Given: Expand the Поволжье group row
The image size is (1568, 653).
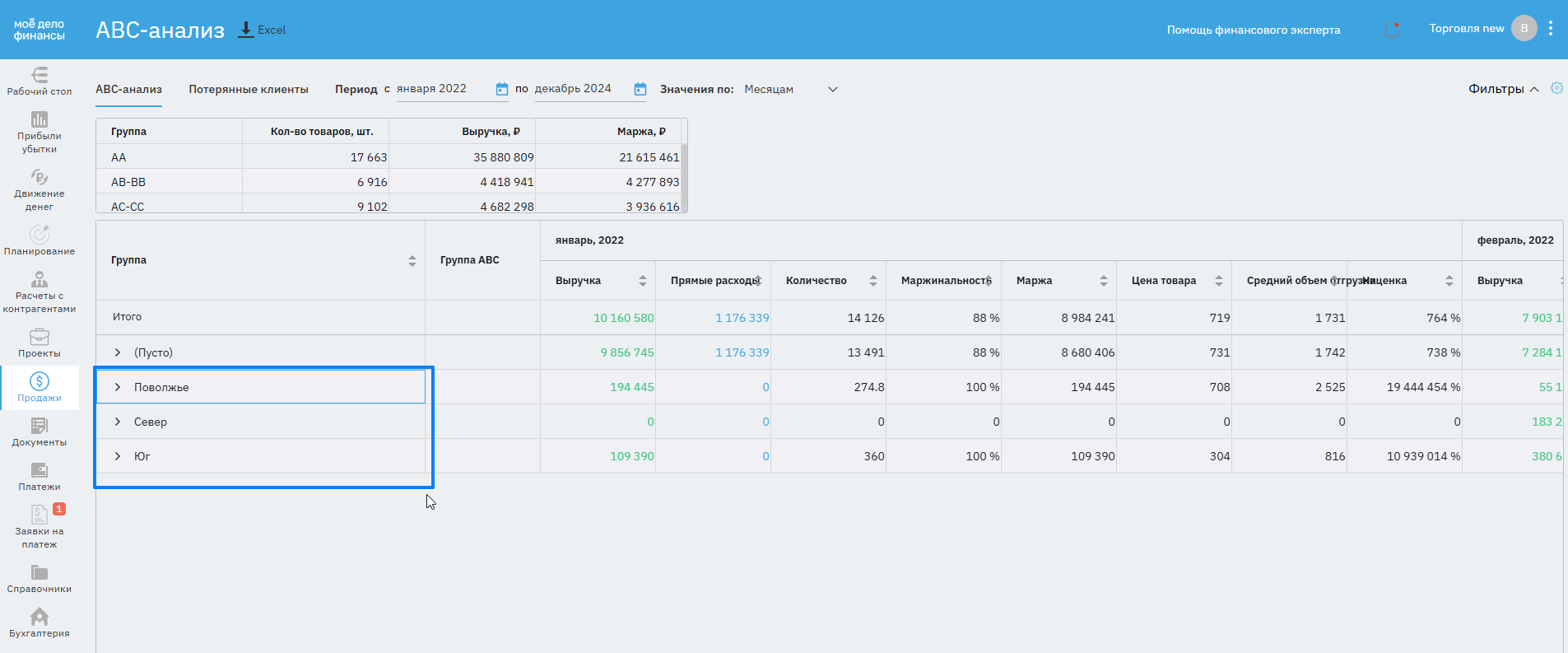Looking at the screenshot, I should click(118, 387).
